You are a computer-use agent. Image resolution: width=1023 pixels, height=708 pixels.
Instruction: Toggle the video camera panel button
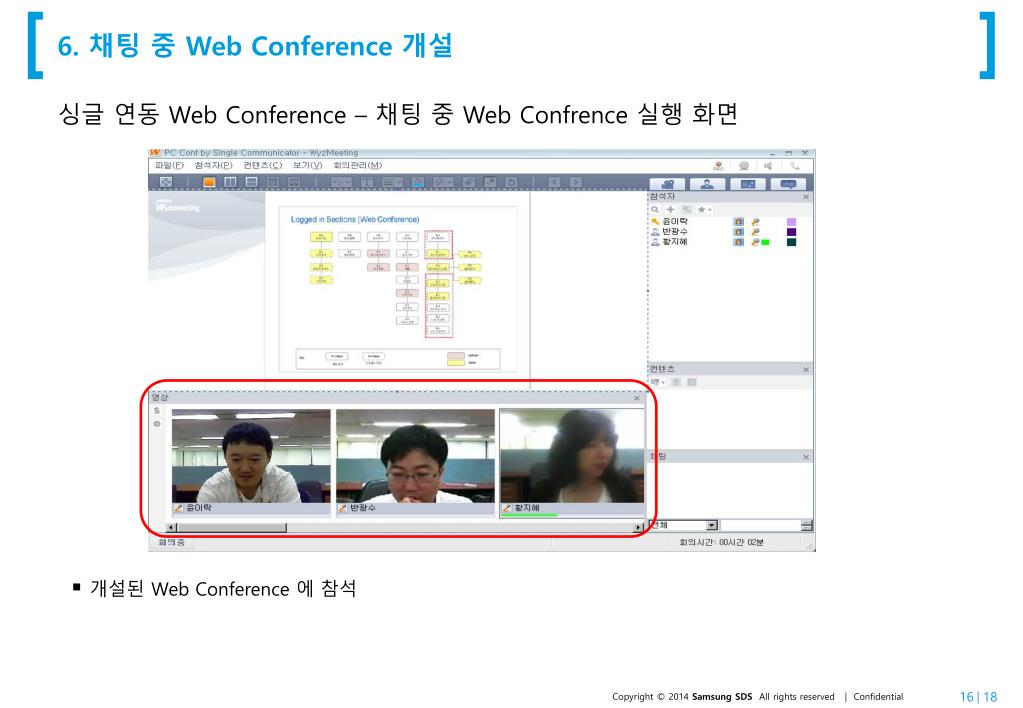[x=667, y=184]
